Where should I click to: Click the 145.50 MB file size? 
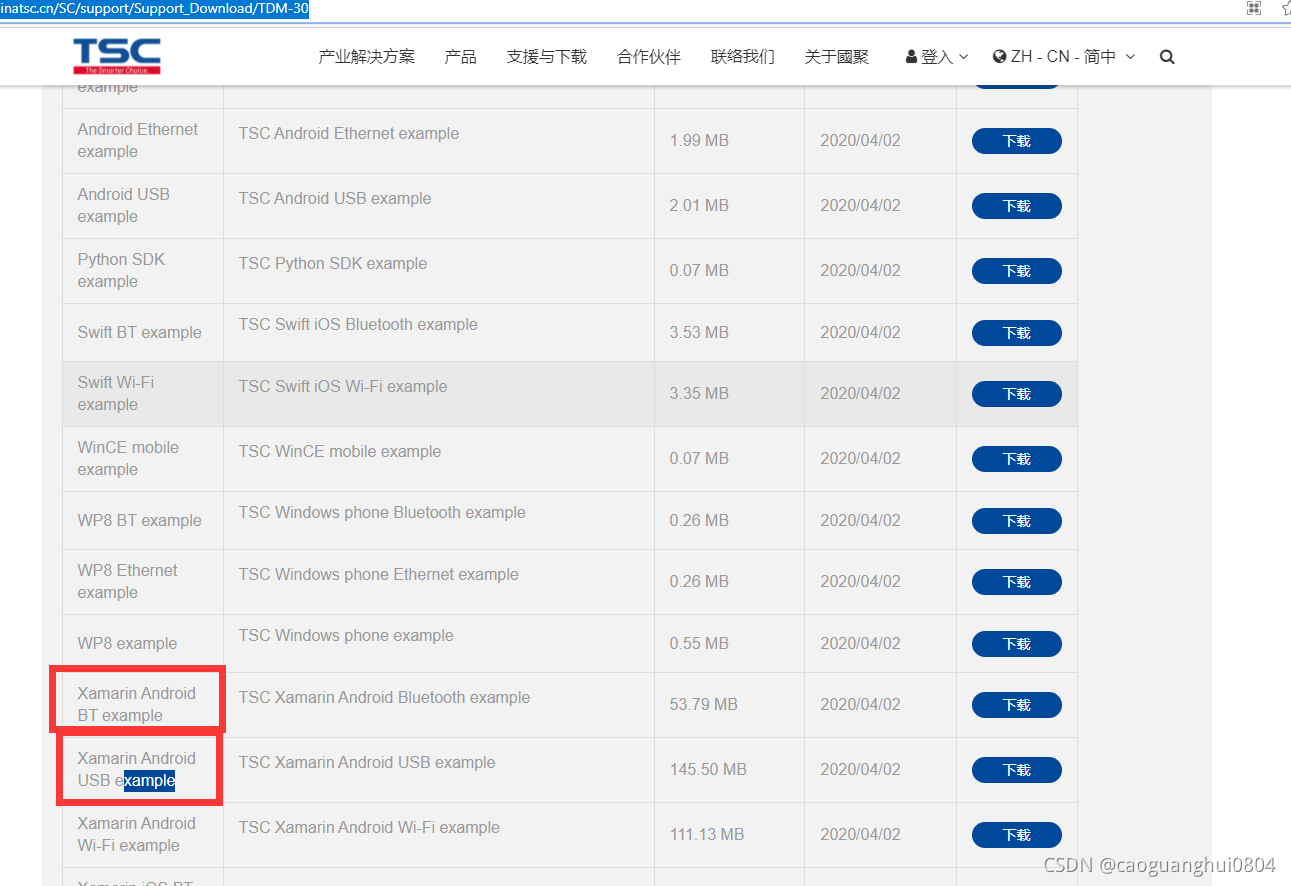tap(708, 769)
